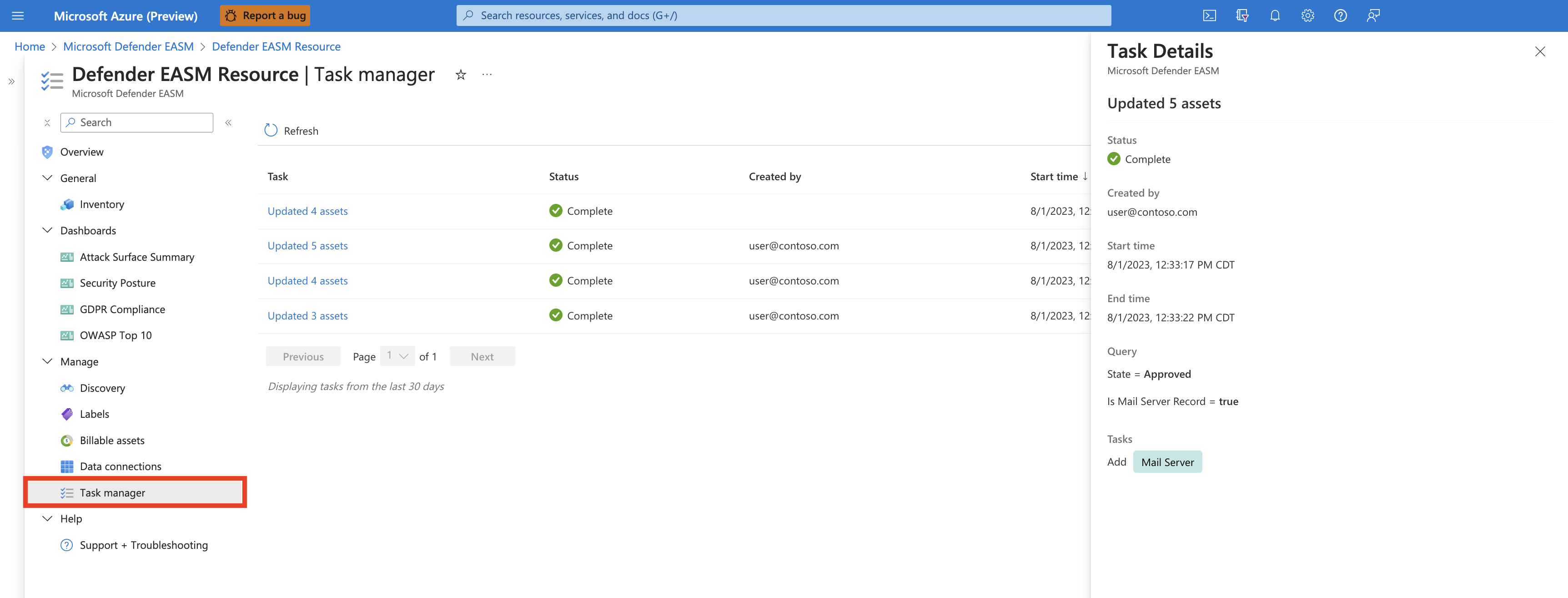Expand the Manage section chevron

[x=47, y=361]
